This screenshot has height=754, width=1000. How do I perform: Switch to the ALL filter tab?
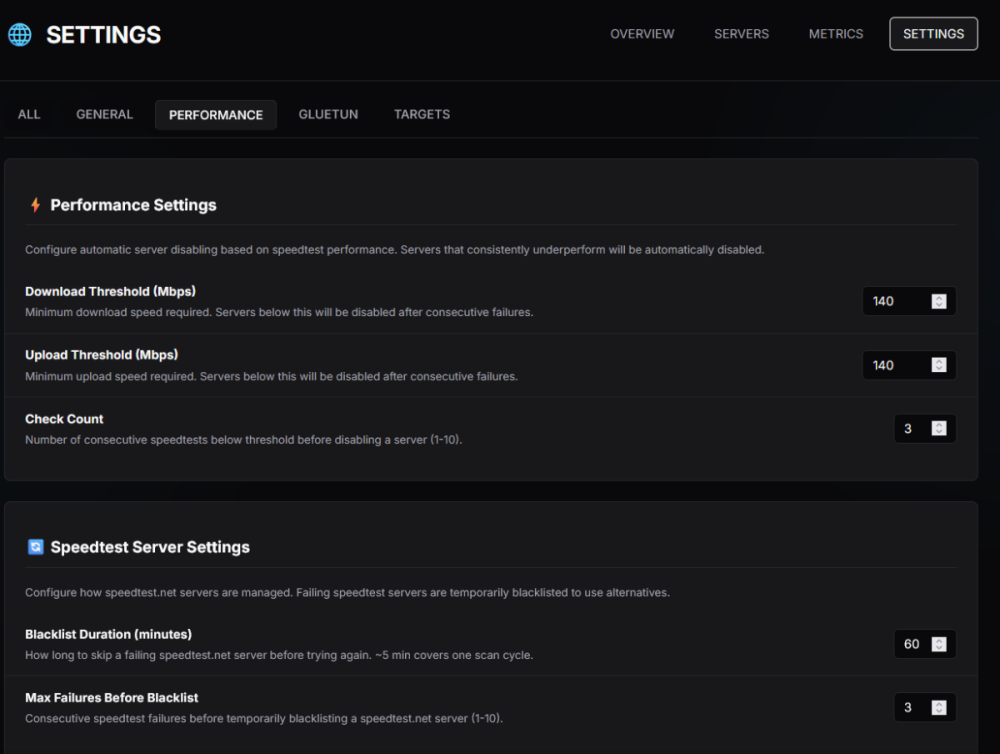(28, 114)
